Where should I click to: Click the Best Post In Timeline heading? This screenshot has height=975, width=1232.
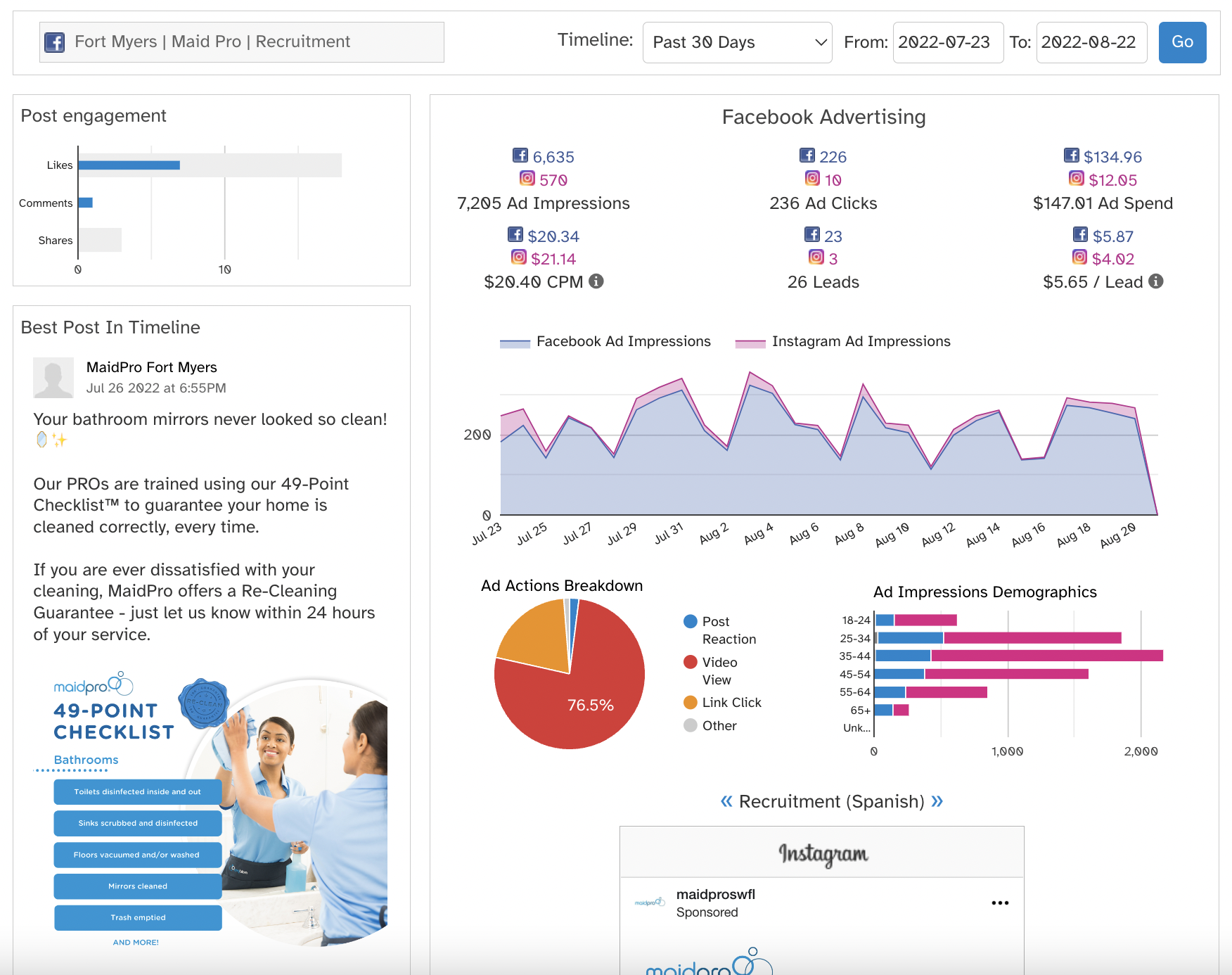[x=110, y=328]
